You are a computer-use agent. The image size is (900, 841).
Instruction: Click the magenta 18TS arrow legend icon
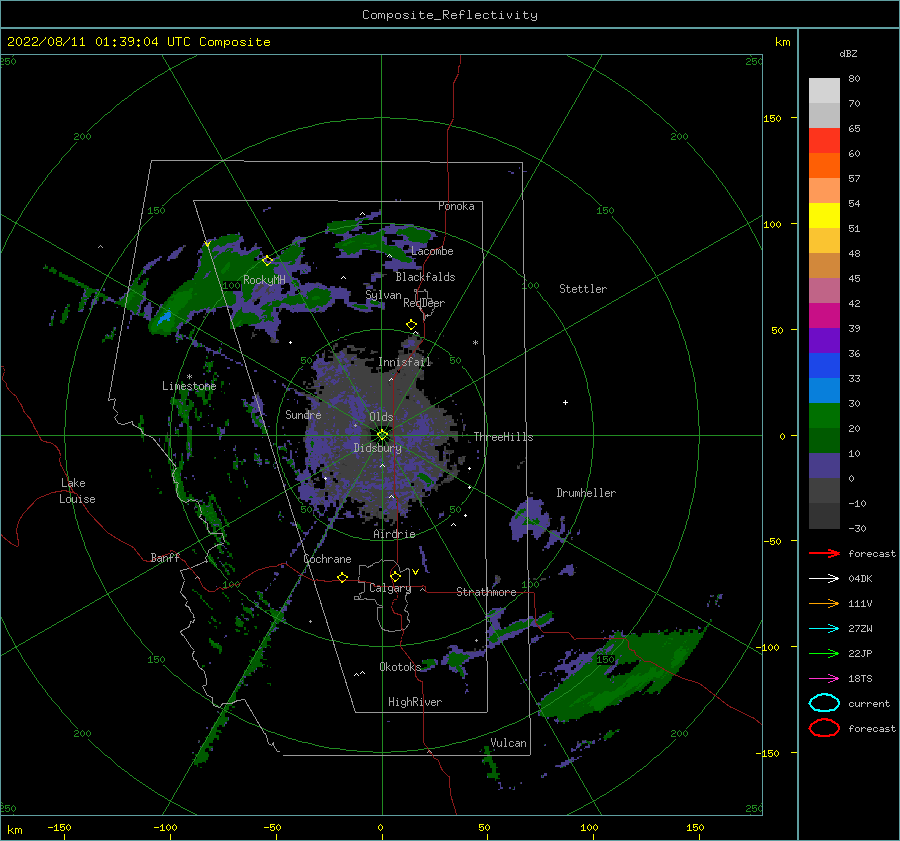824,679
